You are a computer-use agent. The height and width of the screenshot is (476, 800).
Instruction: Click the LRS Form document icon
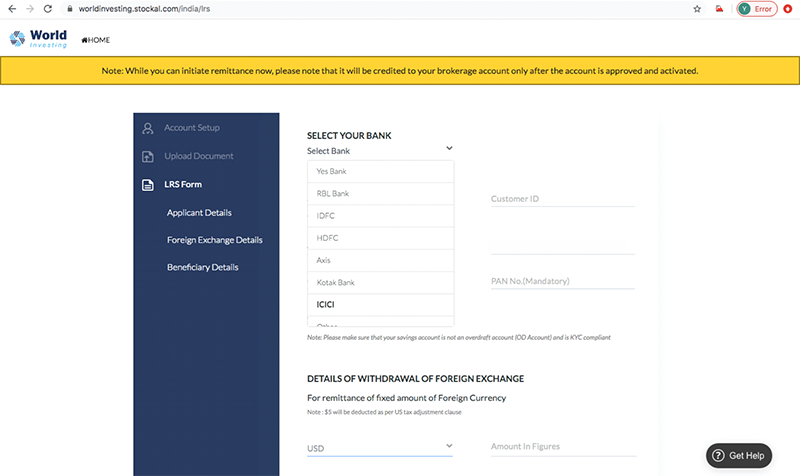click(148, 185)
